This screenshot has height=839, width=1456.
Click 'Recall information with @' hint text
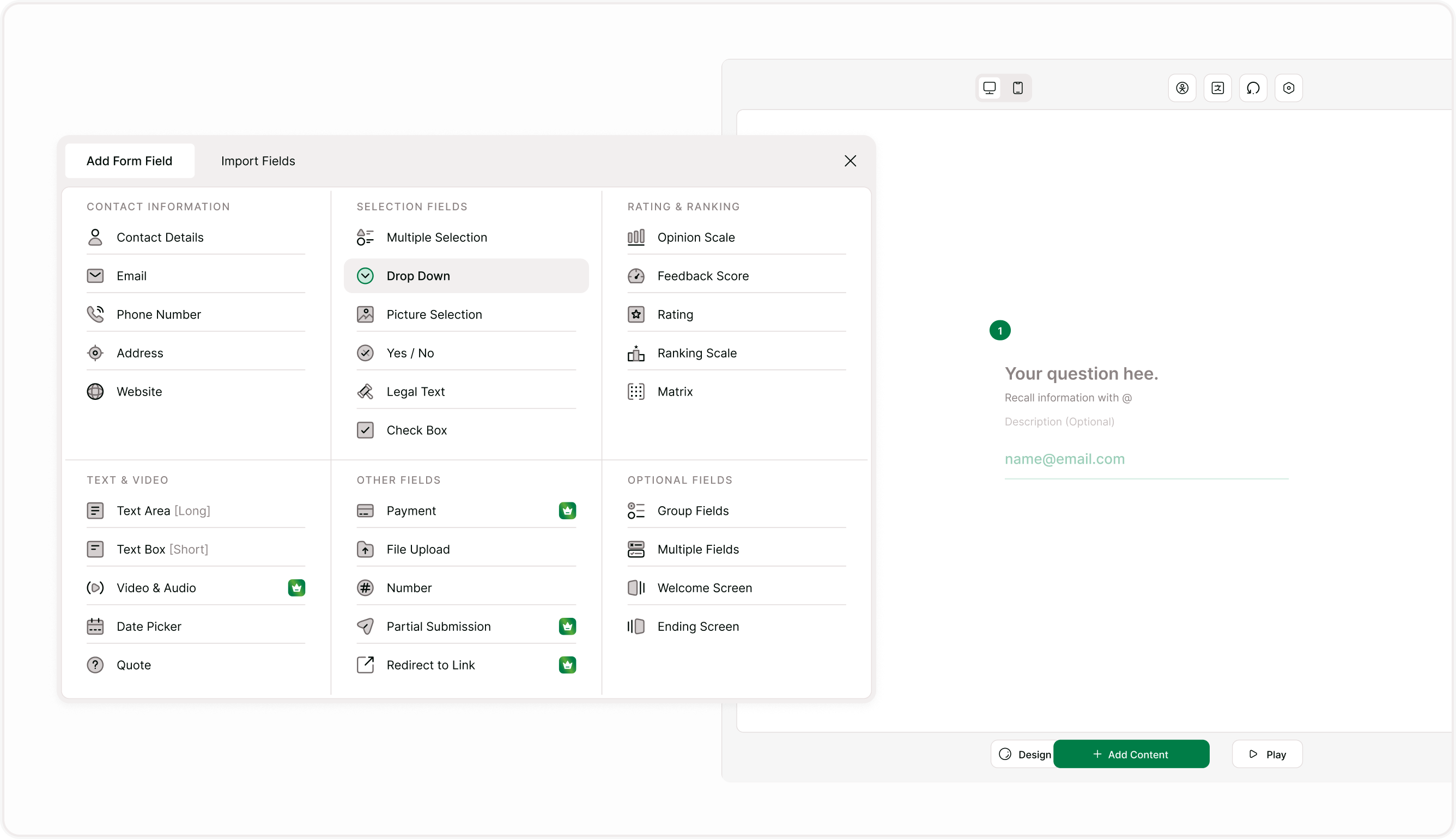[1067, 398]
